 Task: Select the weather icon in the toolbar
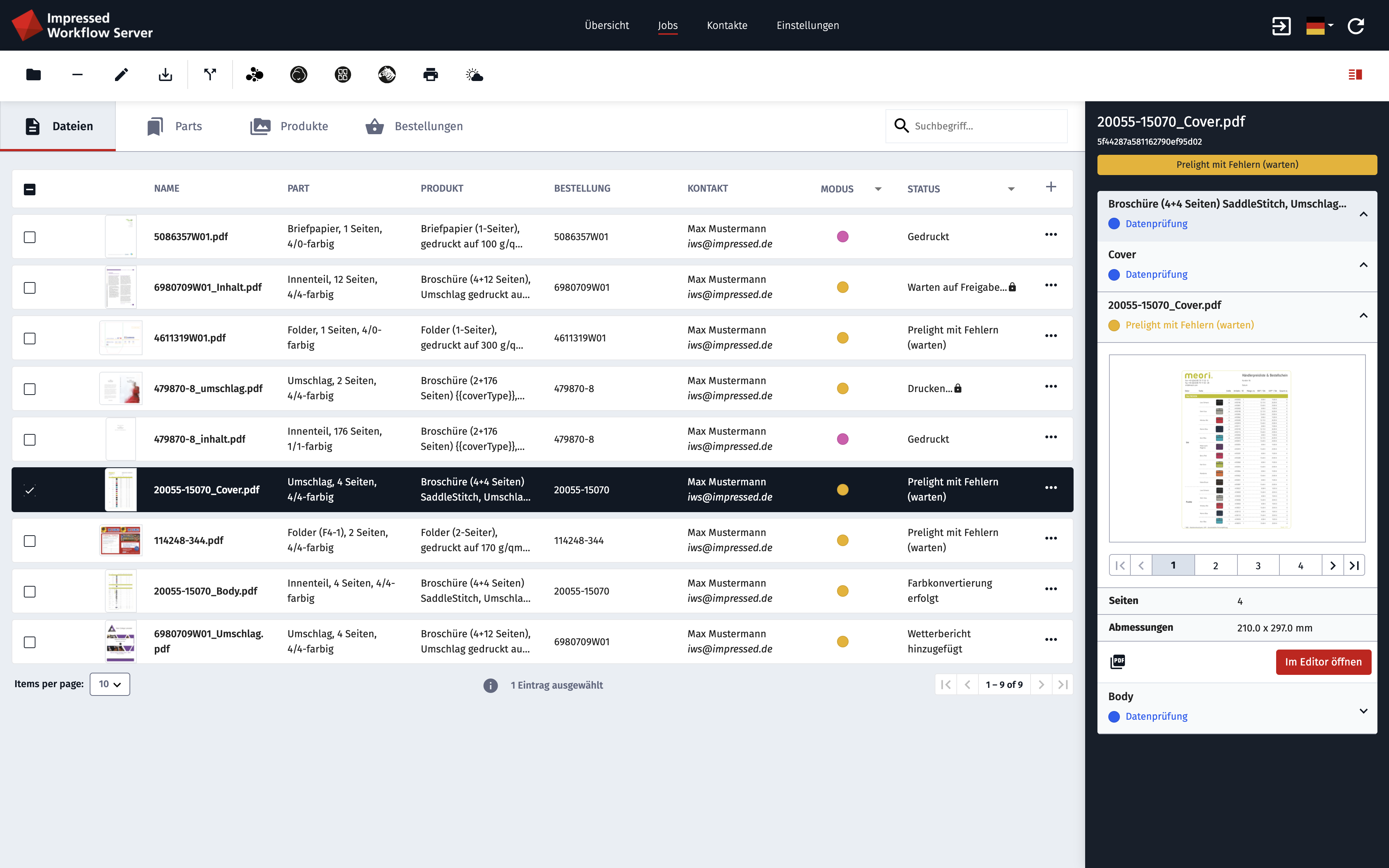[x=475, y=75]
